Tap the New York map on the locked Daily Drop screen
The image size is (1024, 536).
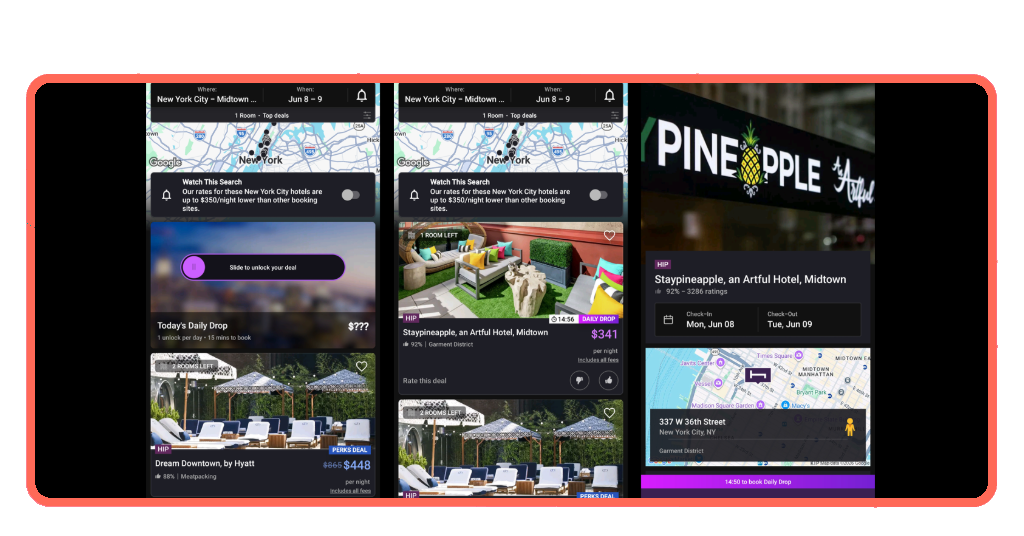coord(263,147)
